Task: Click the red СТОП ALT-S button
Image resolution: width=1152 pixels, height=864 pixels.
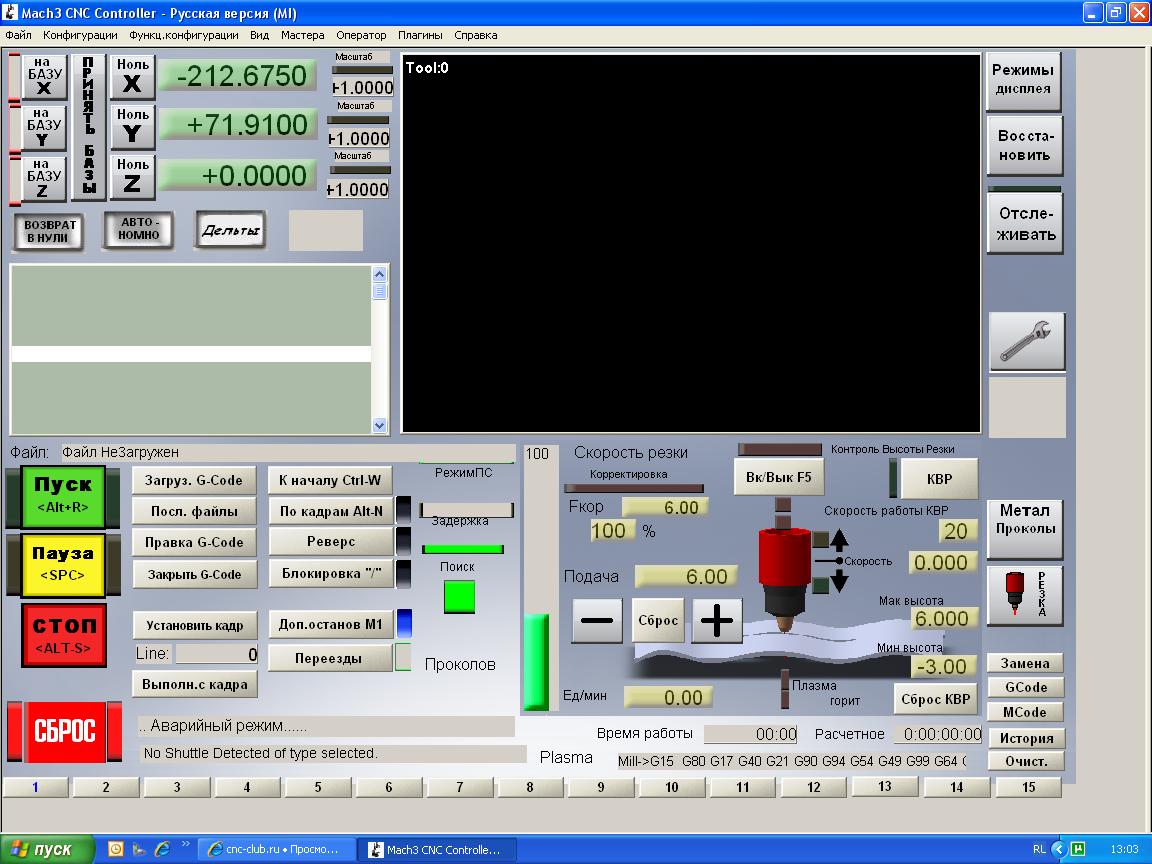Action: point(64,635)
